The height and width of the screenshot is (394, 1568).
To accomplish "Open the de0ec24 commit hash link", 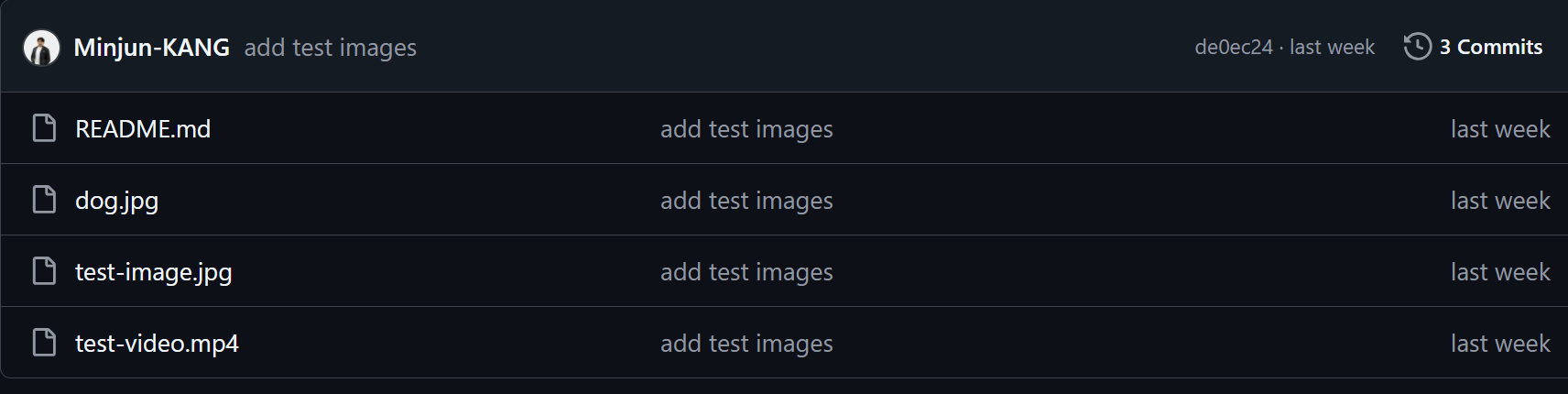I will pos(1233,47).
